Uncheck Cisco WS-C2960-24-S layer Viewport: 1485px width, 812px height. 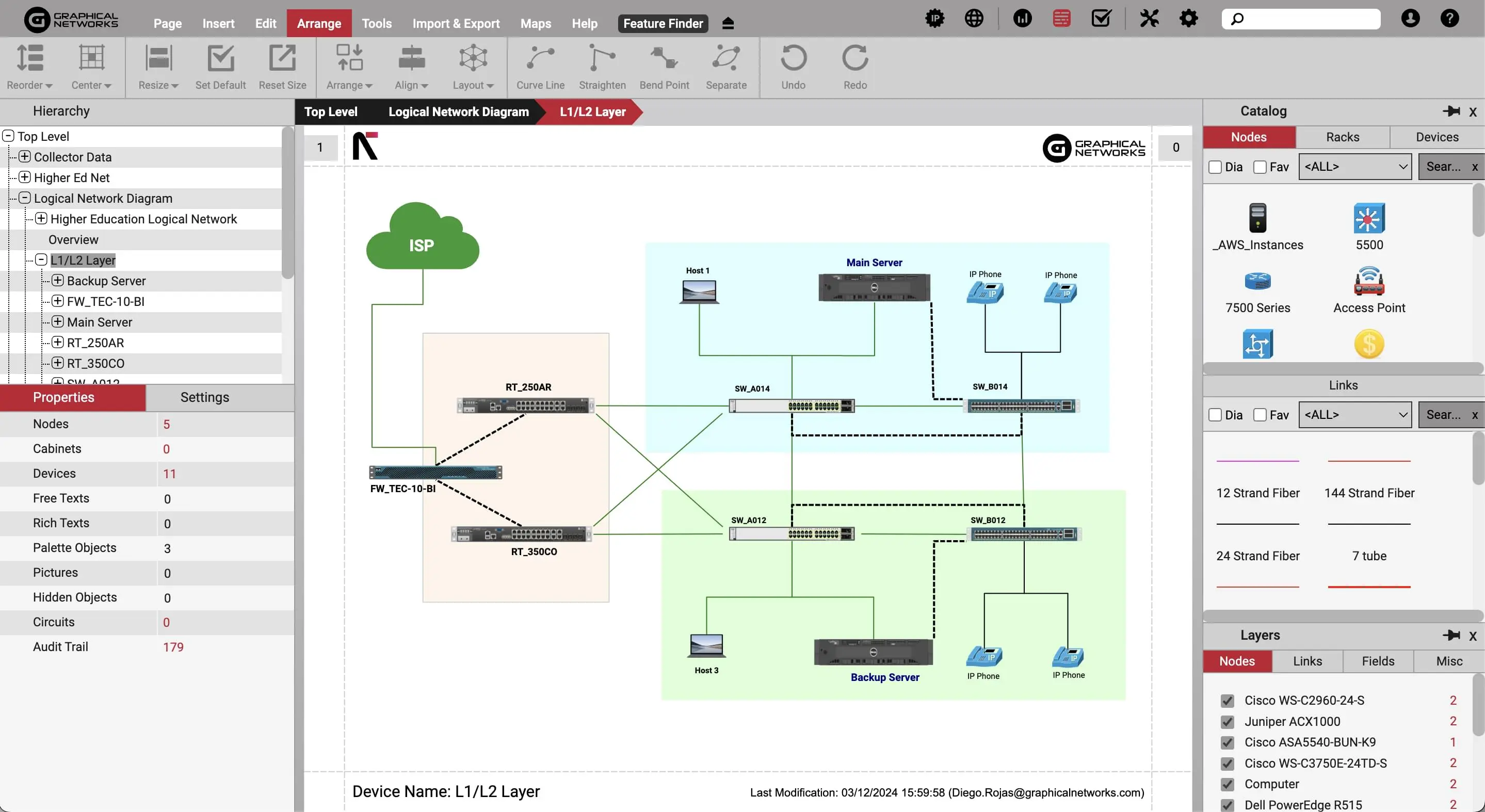coord(1228,701)
